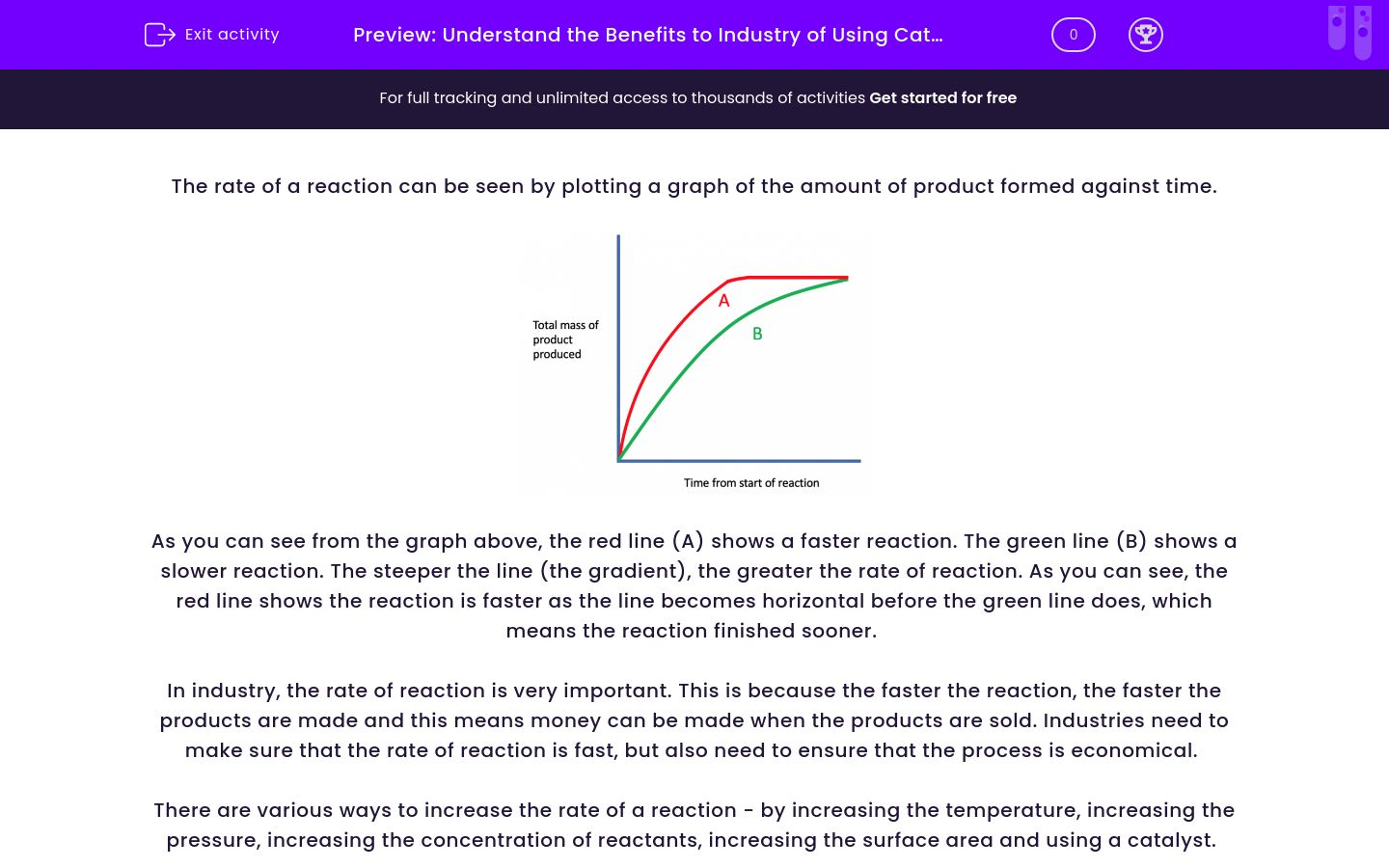Click the green letter B marker on the graph
This screenshot has height=868, width=1389.
point(756,334)
